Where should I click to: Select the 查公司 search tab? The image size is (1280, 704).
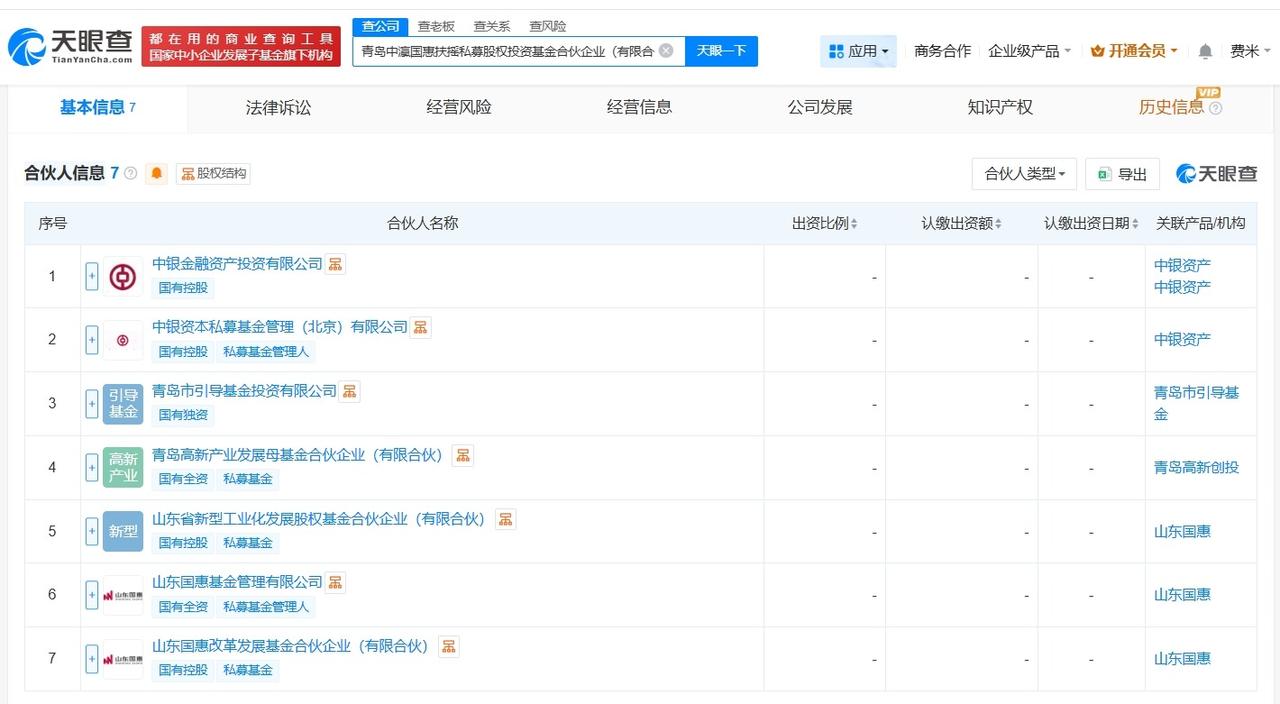point(380,26)
